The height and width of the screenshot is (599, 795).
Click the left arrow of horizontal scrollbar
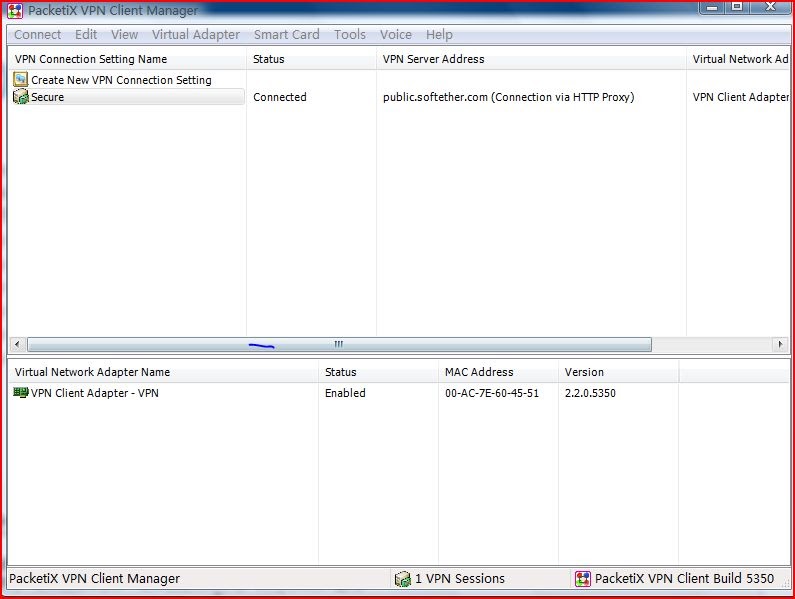click(17, 344)
